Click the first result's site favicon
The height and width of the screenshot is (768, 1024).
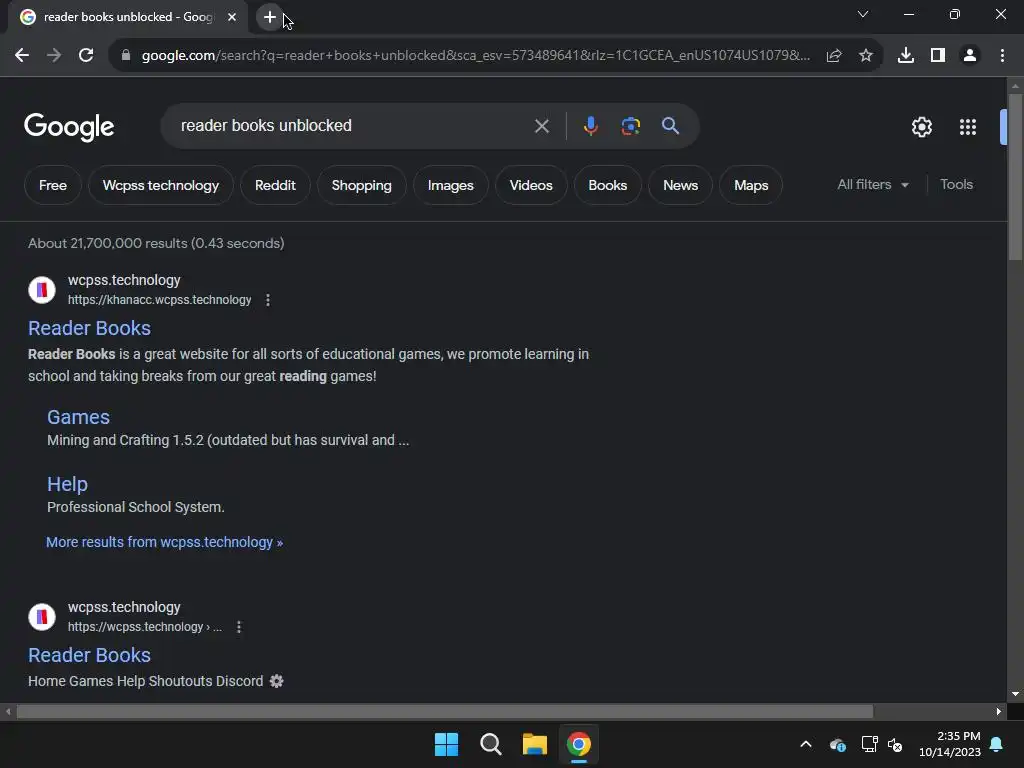[42, 289]
